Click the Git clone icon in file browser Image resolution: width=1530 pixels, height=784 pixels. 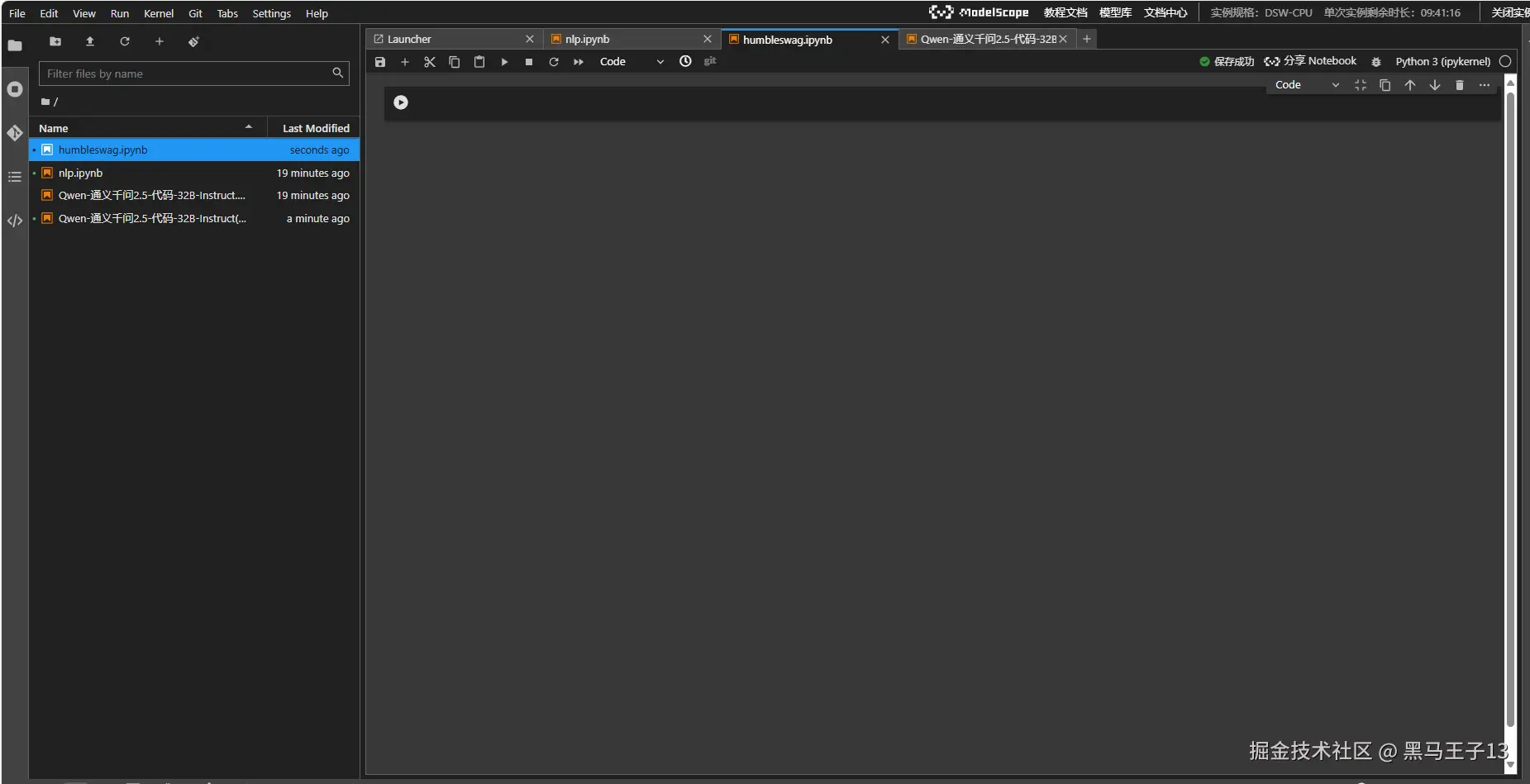193,41
